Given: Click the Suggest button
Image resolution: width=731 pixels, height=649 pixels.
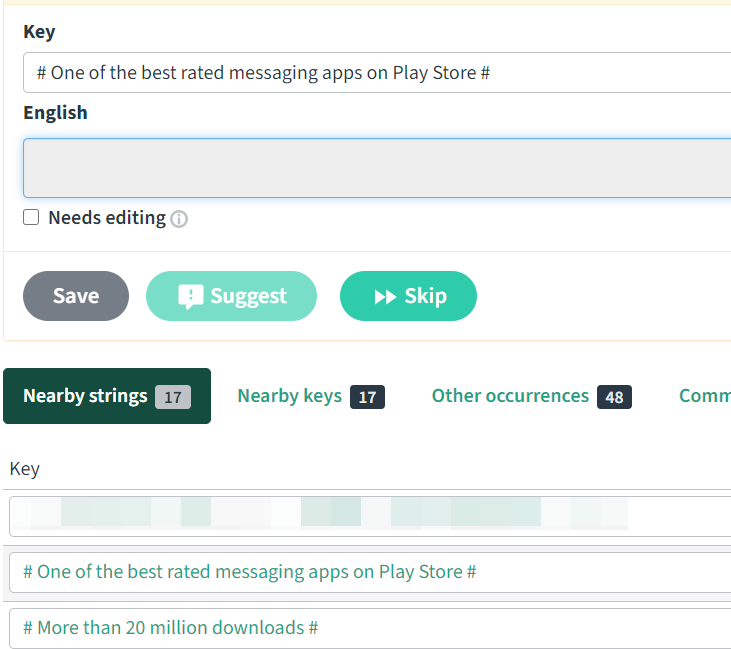Looking at the screenshot, I should tap(231, 296).
